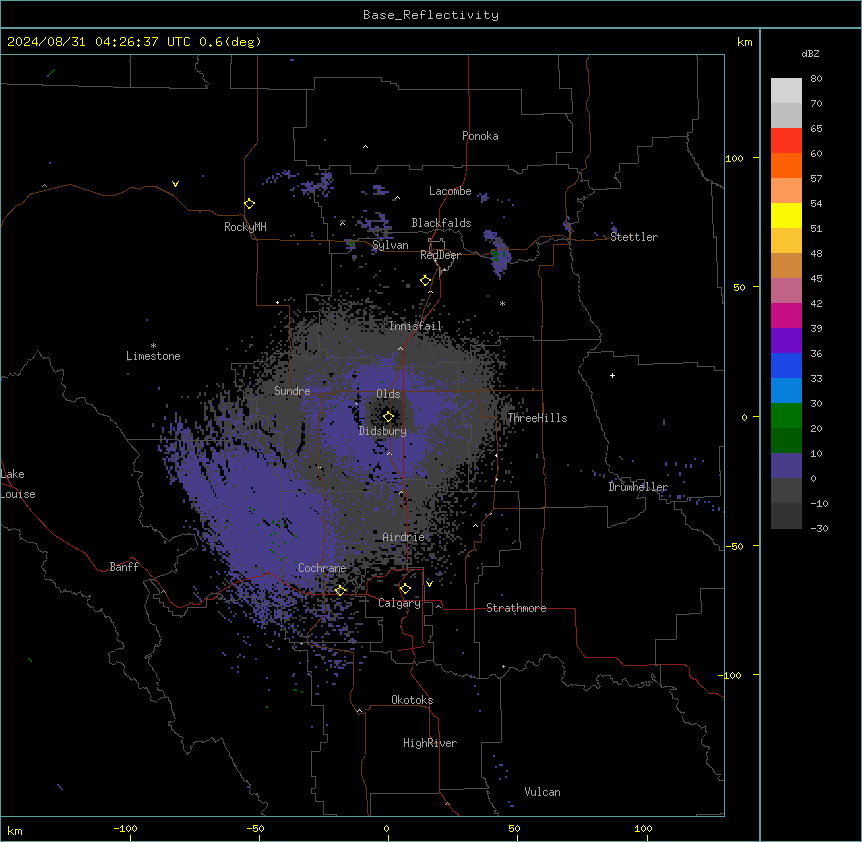
Task: Pick the green 30-20 dBZ legend swatch
Action: pos(786,416)
